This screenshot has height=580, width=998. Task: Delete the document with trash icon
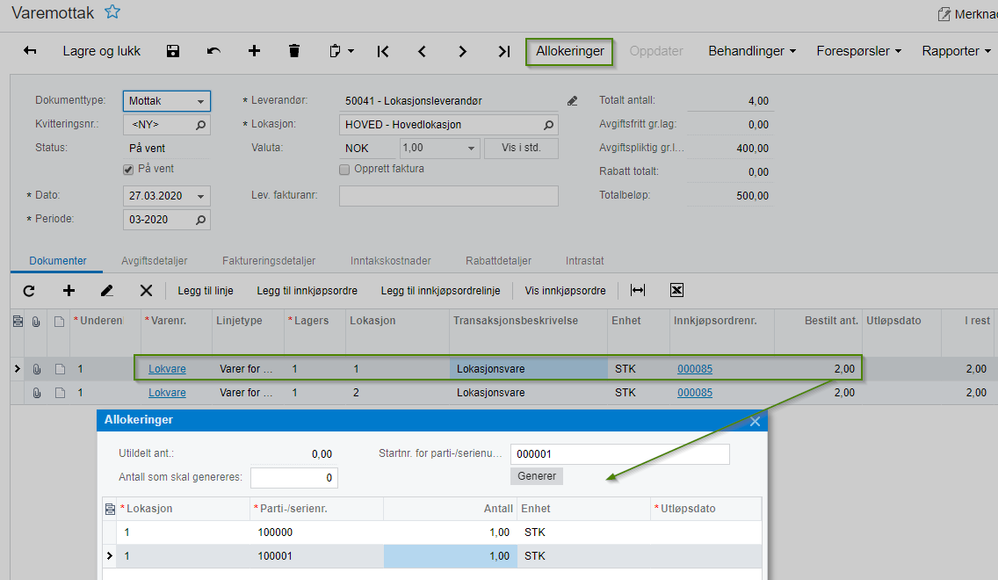click(294, 51)
